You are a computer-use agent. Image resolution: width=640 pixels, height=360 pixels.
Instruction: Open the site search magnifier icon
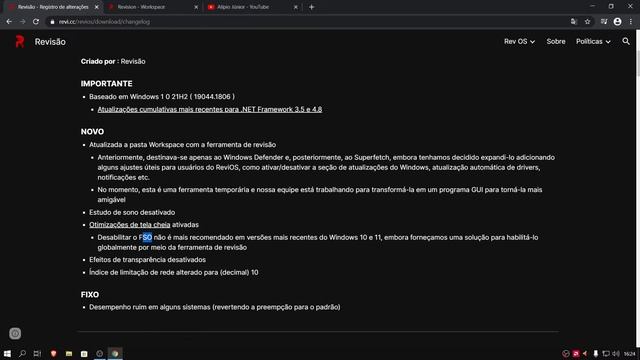click(x=626, y=41)
